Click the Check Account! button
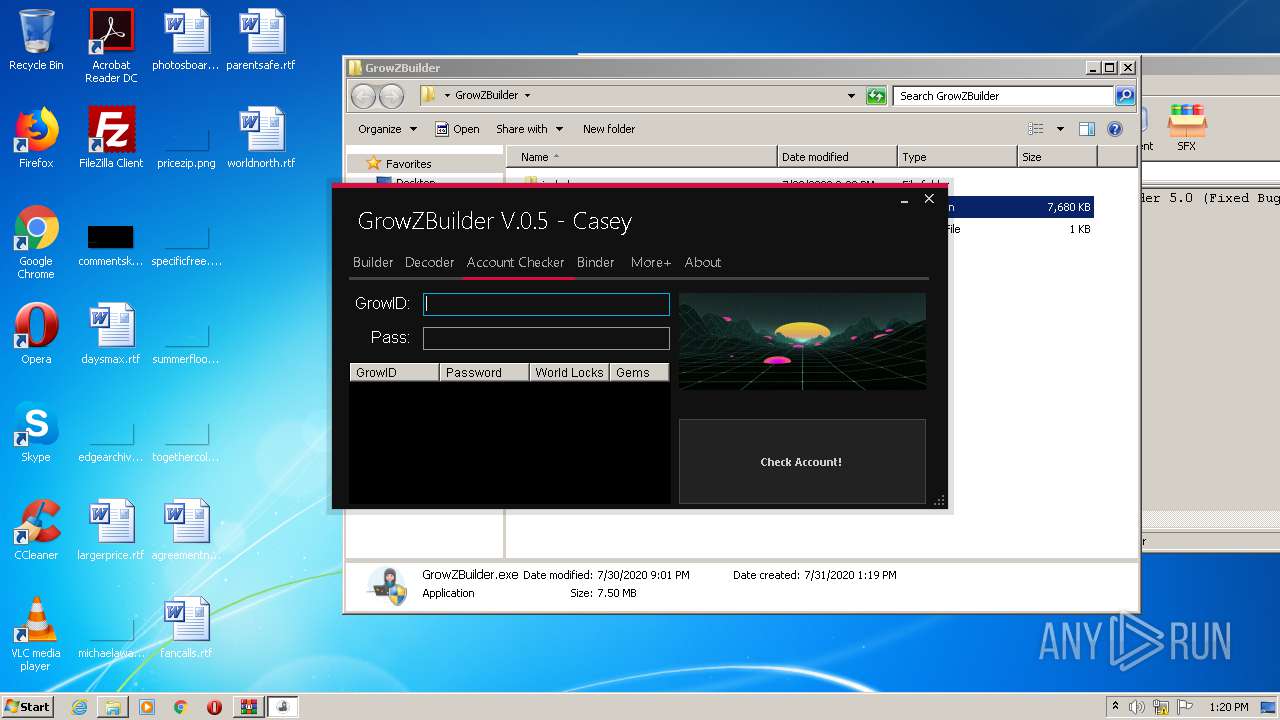This screenshot has height=720, width=1280. [x=802, y=462]
